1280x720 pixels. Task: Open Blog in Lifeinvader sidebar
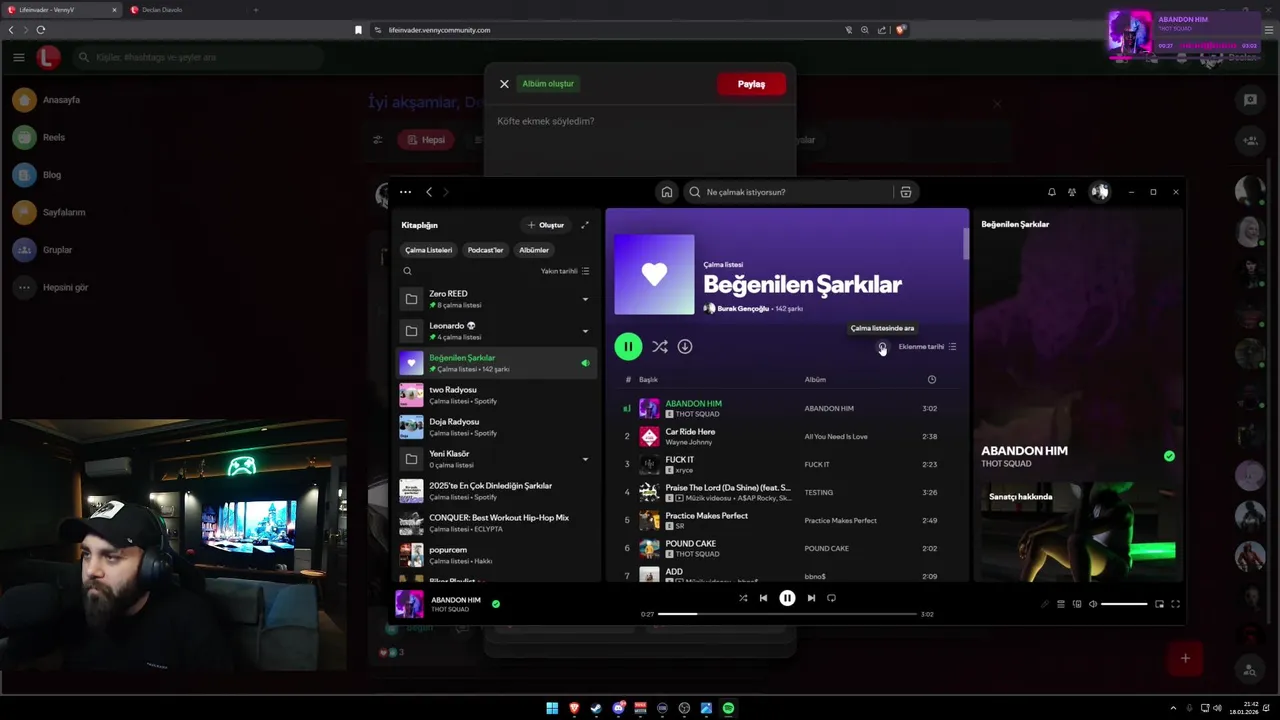click(38, 175)
